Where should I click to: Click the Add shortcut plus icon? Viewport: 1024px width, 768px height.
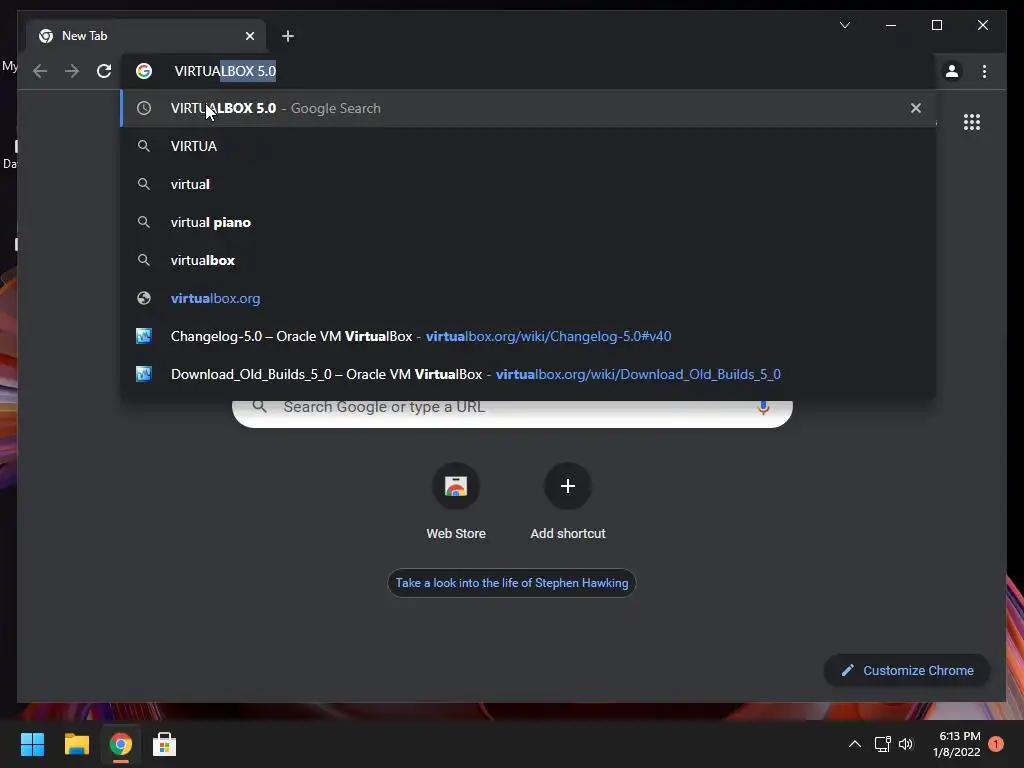(x=568, y=486)
